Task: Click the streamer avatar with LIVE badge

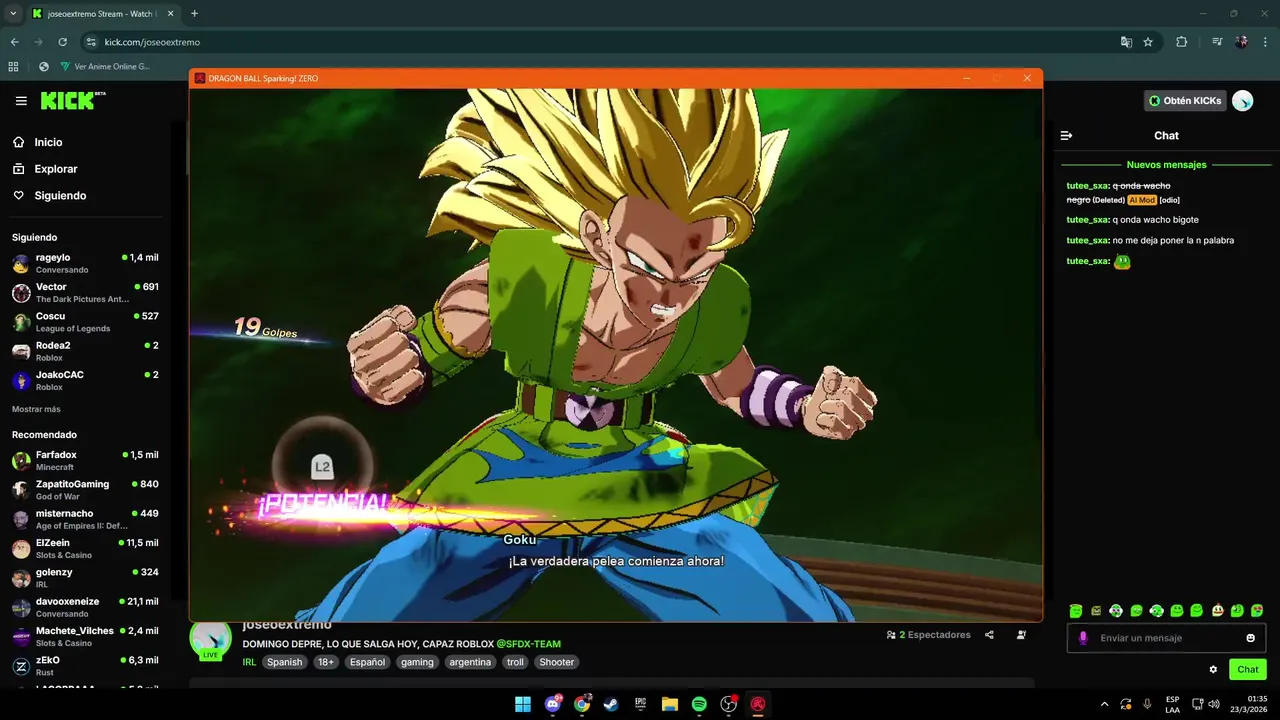Action: 210,640
